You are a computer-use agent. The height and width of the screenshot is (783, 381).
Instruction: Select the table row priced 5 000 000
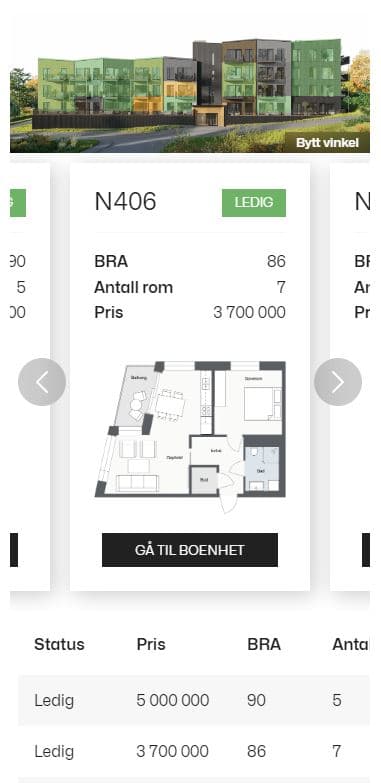[x=194, y=700]
